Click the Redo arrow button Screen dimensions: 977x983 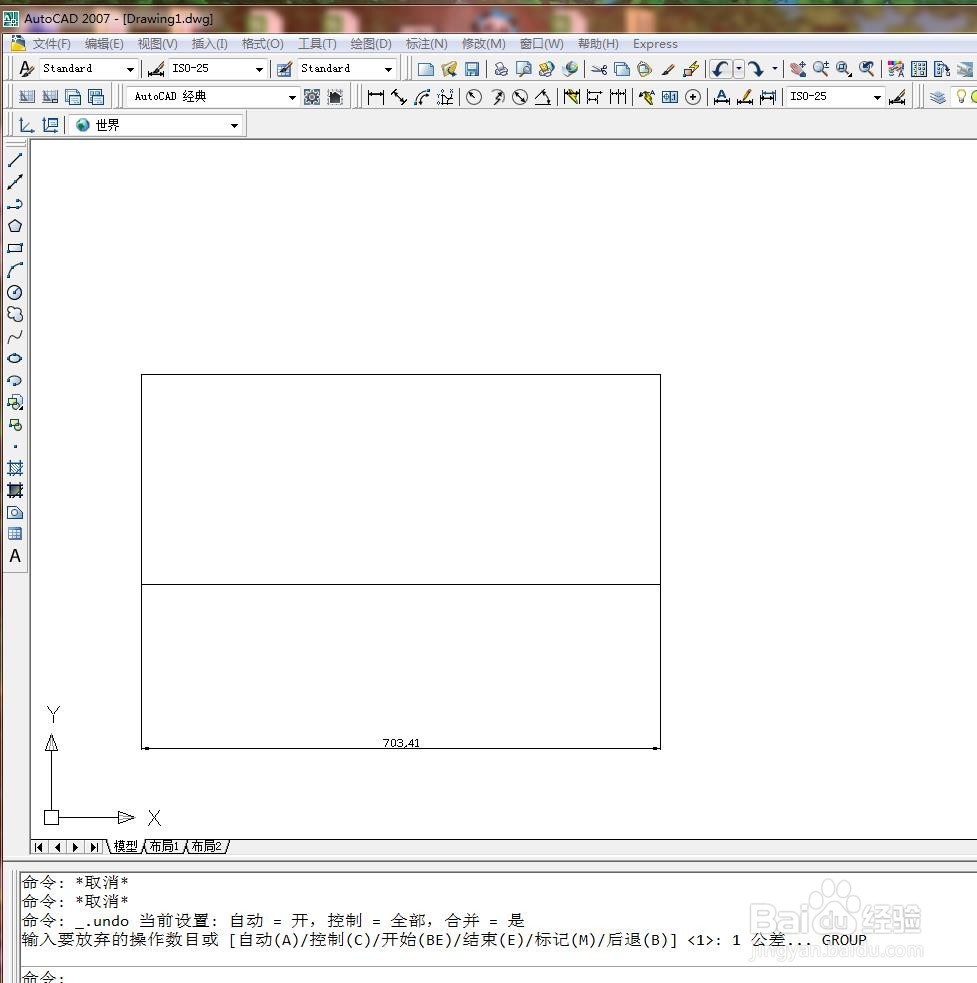757,68
